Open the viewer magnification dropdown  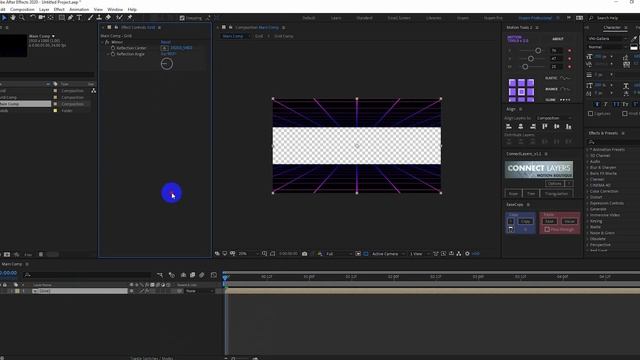point(249,254)
